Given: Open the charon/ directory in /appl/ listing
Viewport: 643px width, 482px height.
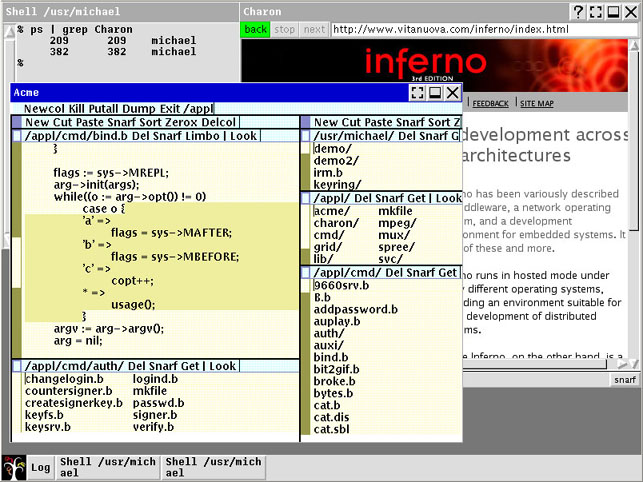Looking at the screenshot, I should (x=336, y=224).
